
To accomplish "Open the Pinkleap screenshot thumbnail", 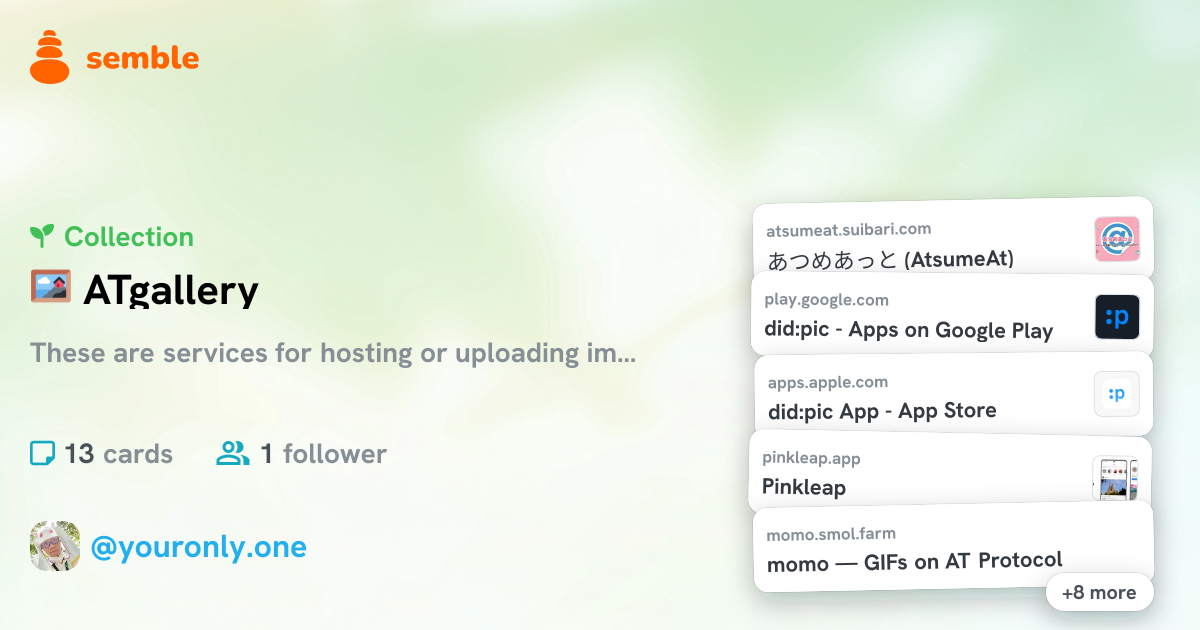I will point(1116,478).
